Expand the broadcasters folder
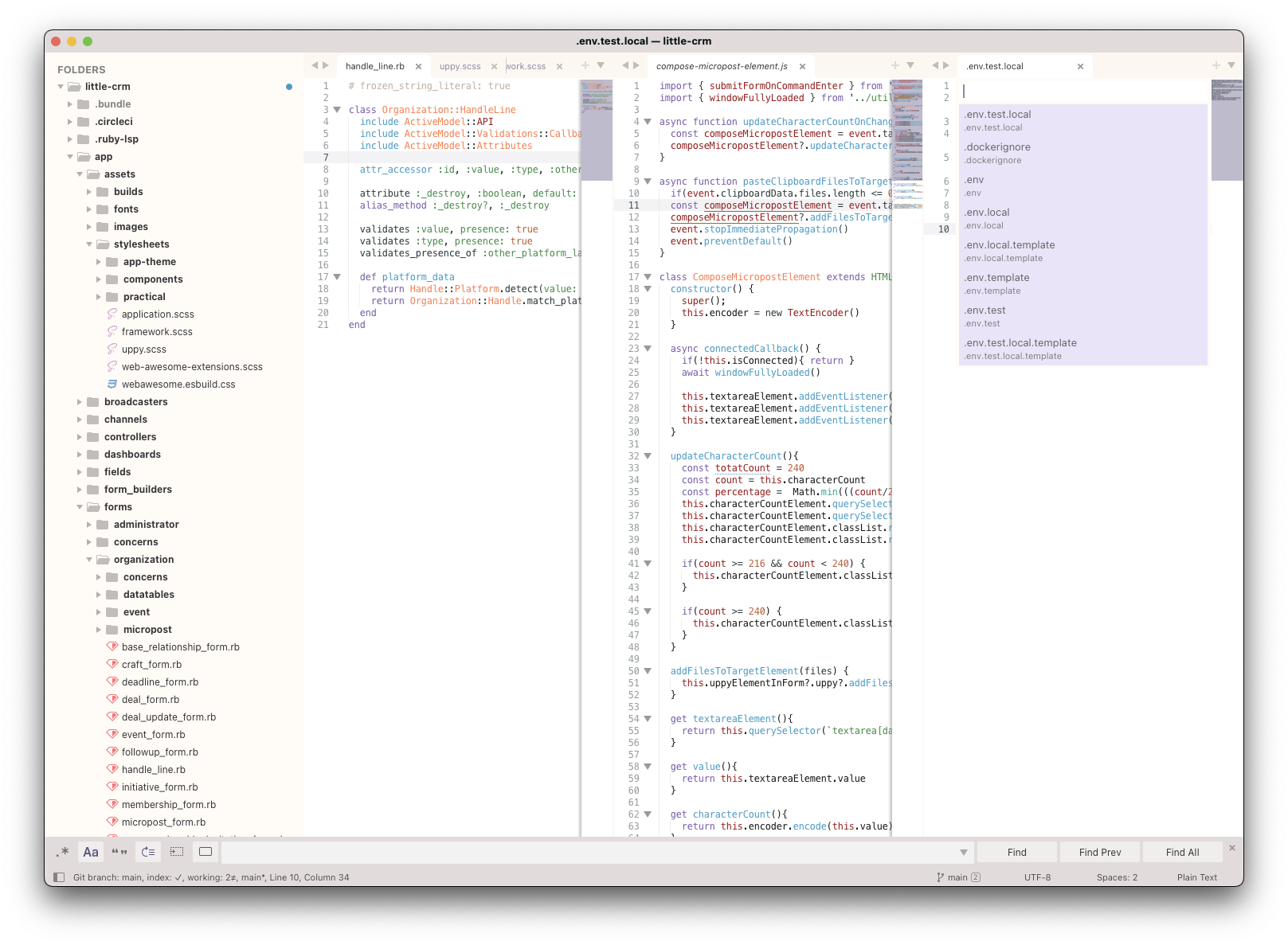Screen dimensions: 1288x945 (x=80, y=402)
